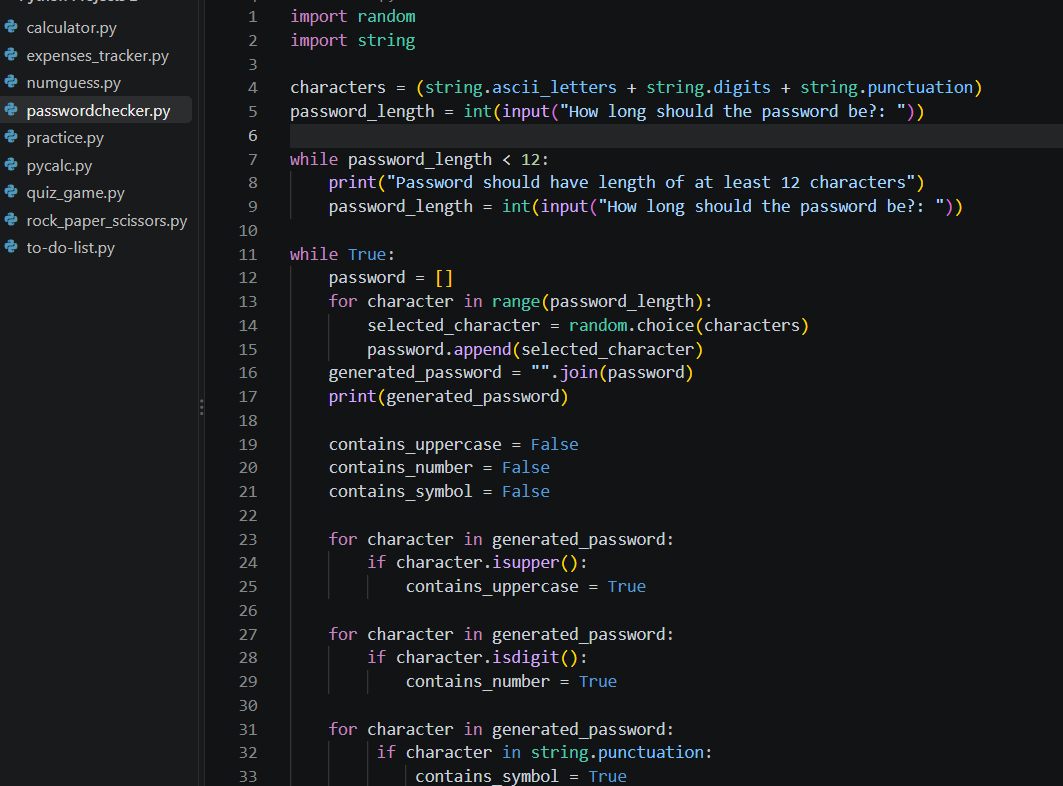Click 'string.ascii_letters' on line 4

pos(521,88)
